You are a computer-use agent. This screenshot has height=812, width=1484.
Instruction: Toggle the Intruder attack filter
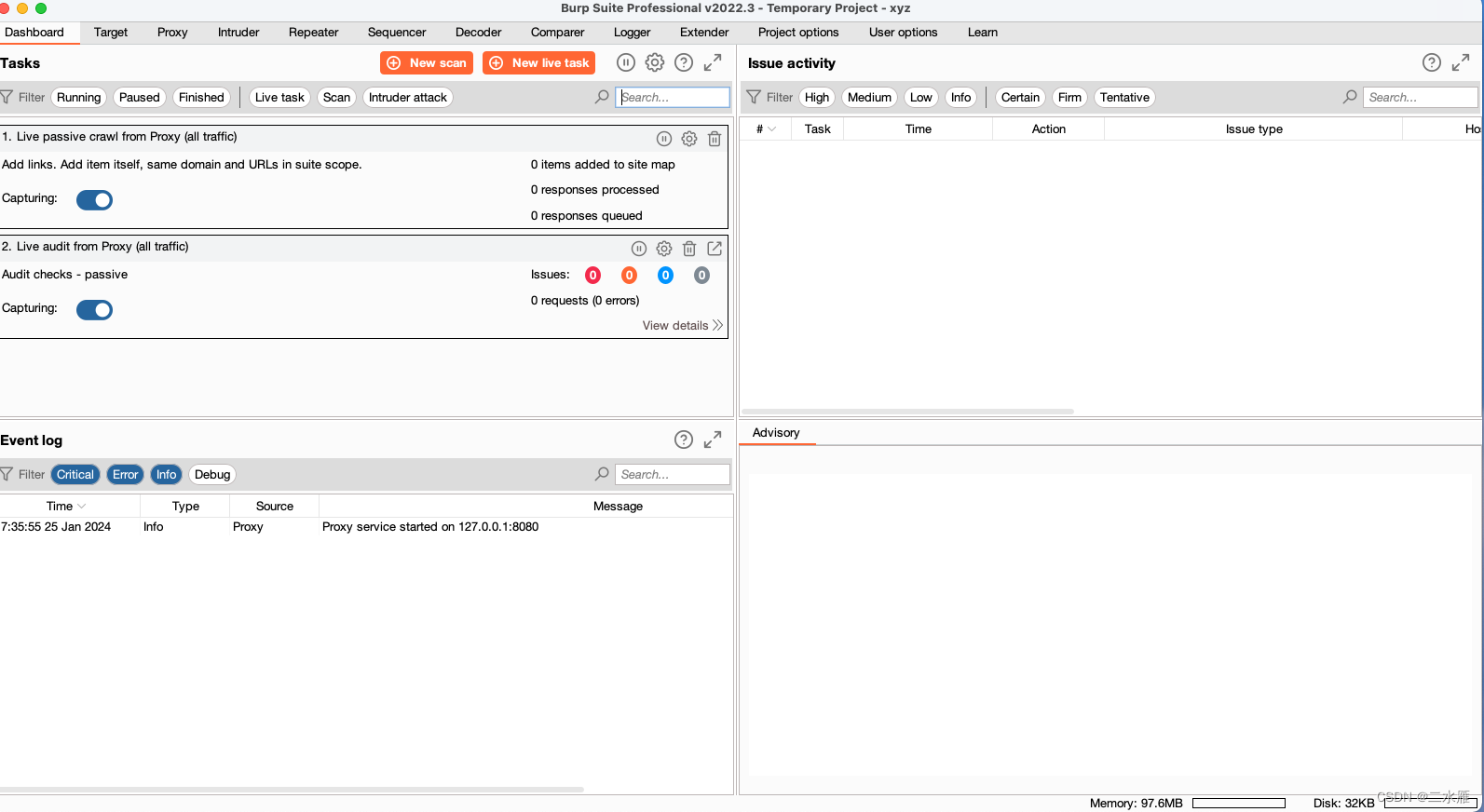pyautogui.click(x=408, y=97)
